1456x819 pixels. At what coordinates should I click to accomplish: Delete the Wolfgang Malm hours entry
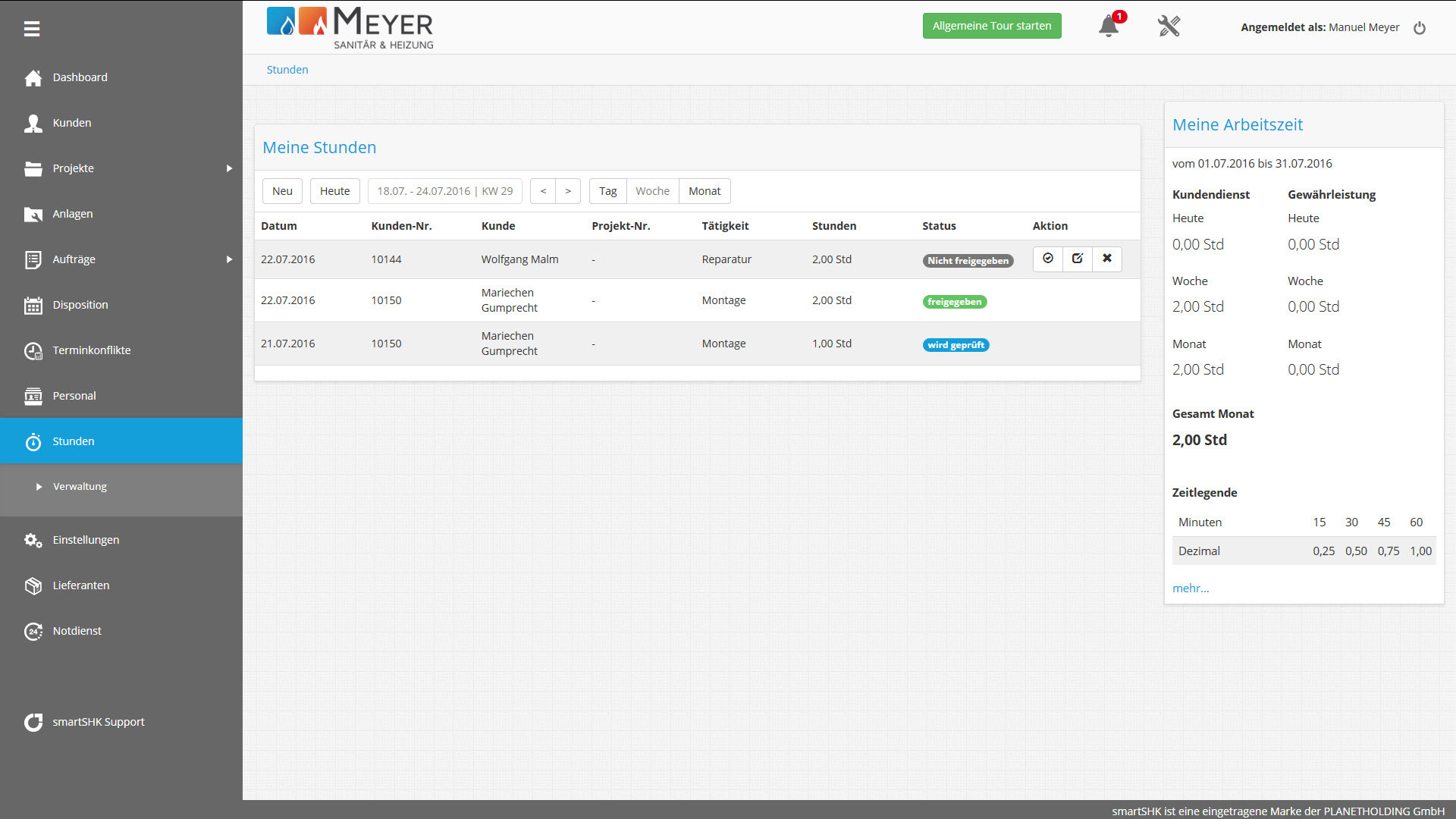tap(1106, 259)
